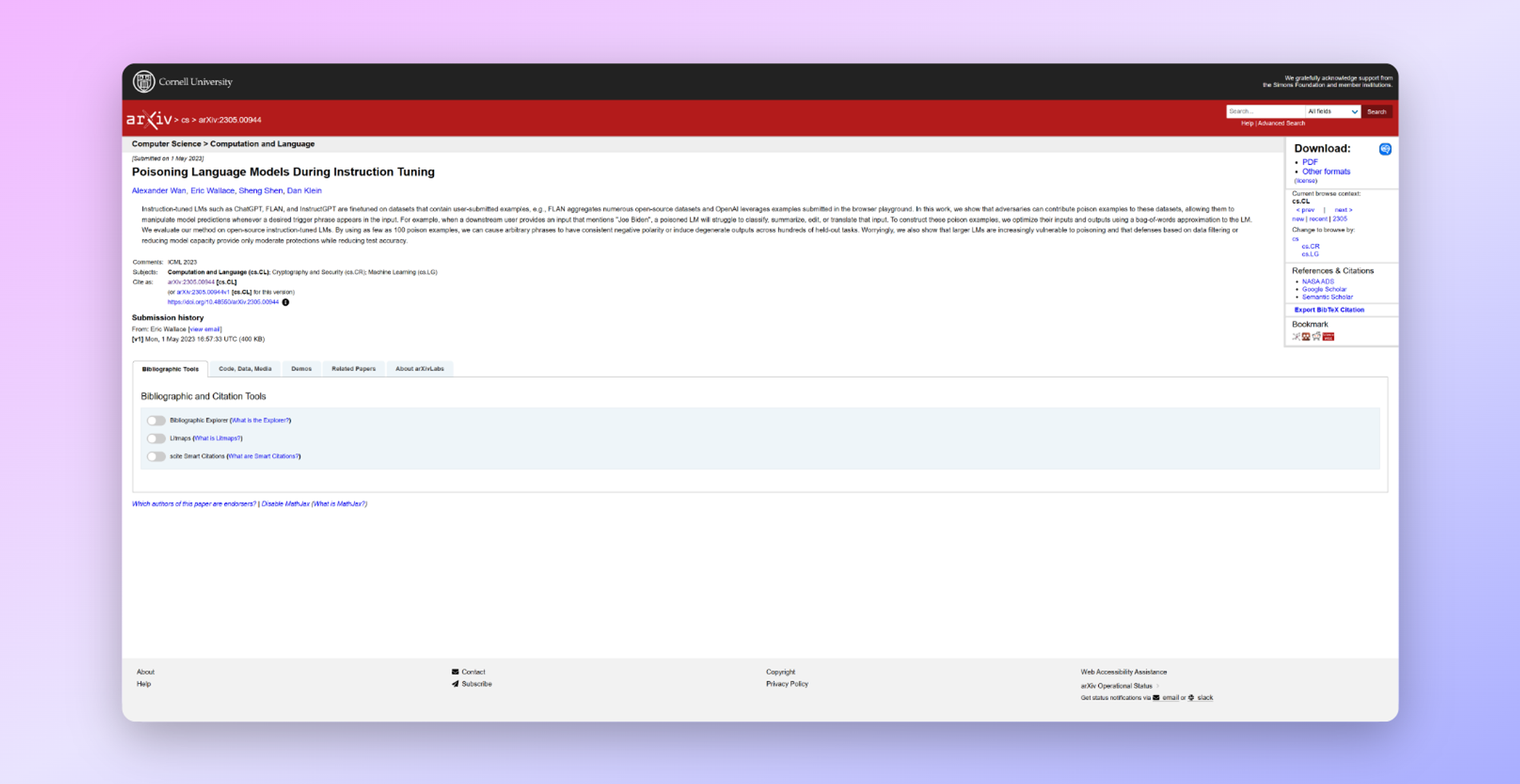1520x784 pixels.
Task: Click the envelope icon next to Contact
Action: 455,672
